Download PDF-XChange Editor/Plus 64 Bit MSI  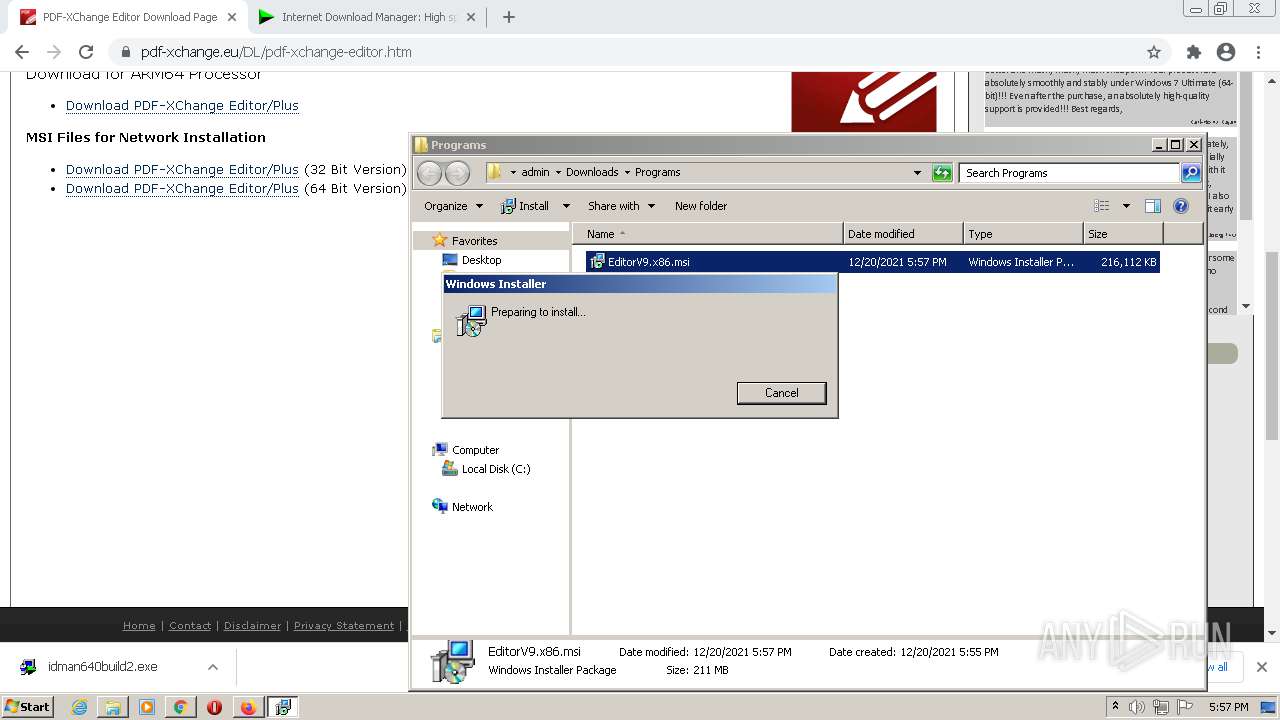[182, 188]
